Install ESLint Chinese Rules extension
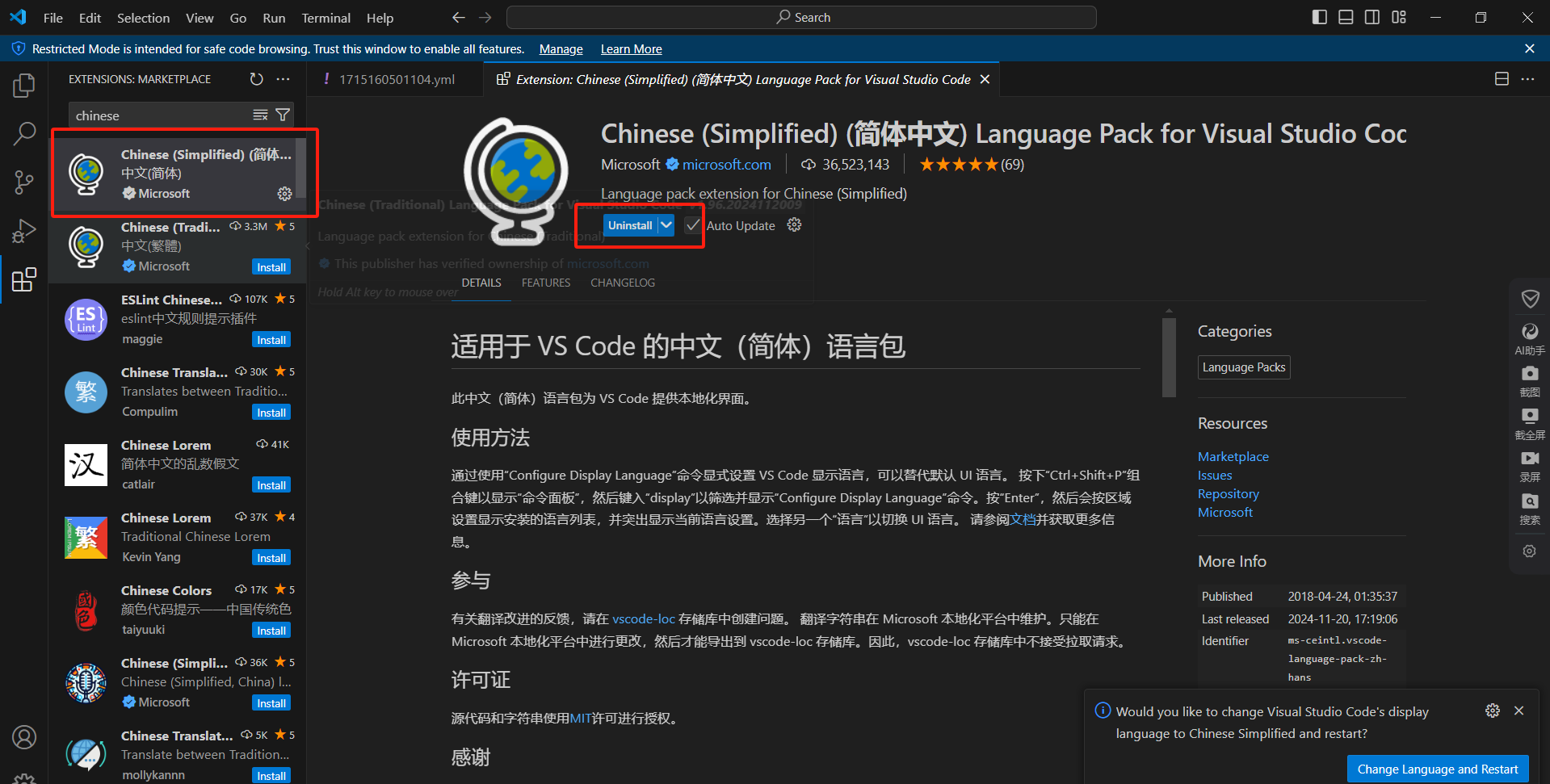Image resolution: width=1550 pixels, height=784 pixels. 271,340
